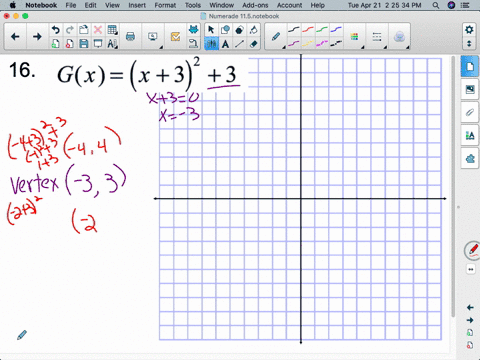Image resolution: width=480 pixels, height=360 pixels.
Task: Open Spotlight search in menu bar
Action: (x=435, y=5)
